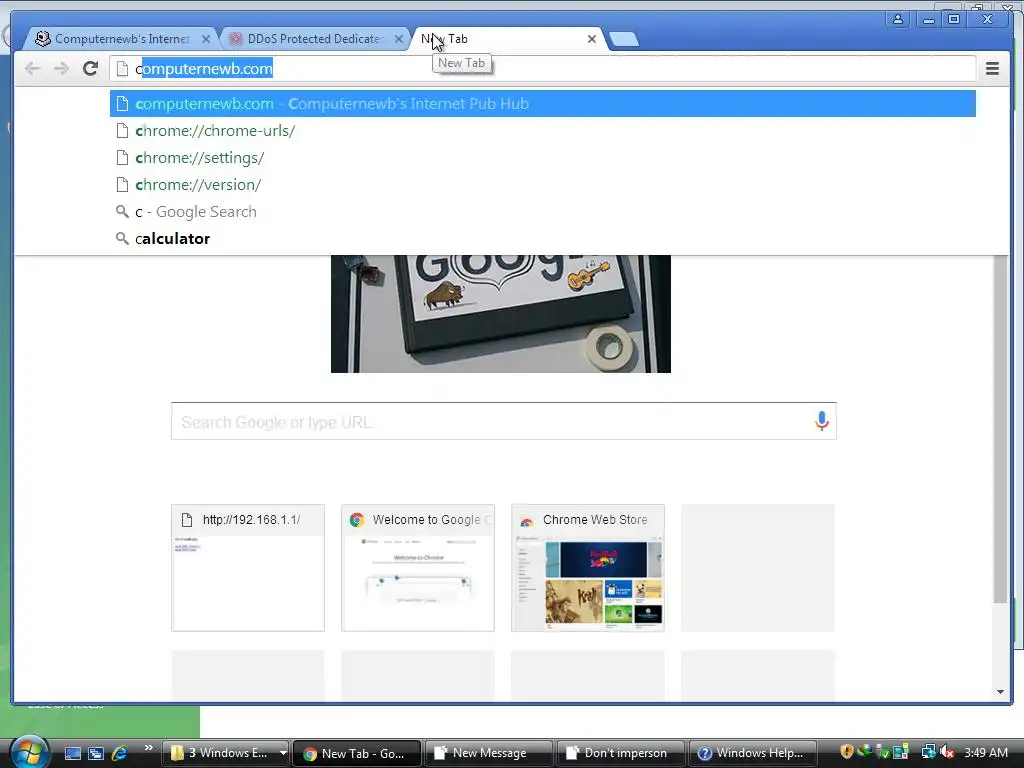Click the Chrome Web Store tile favicon

[526, 521]
